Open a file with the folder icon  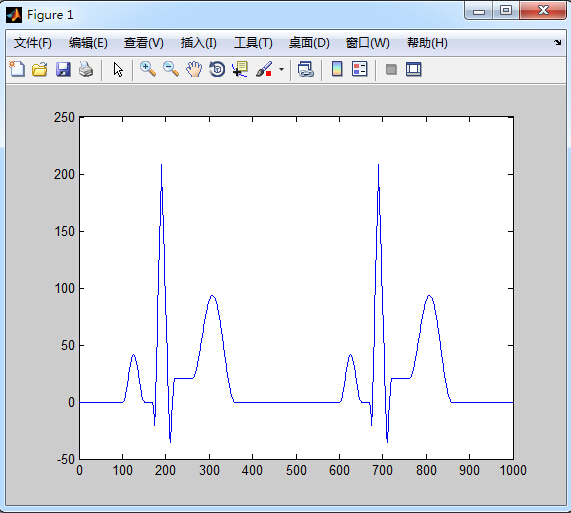[x=40, y=69]
